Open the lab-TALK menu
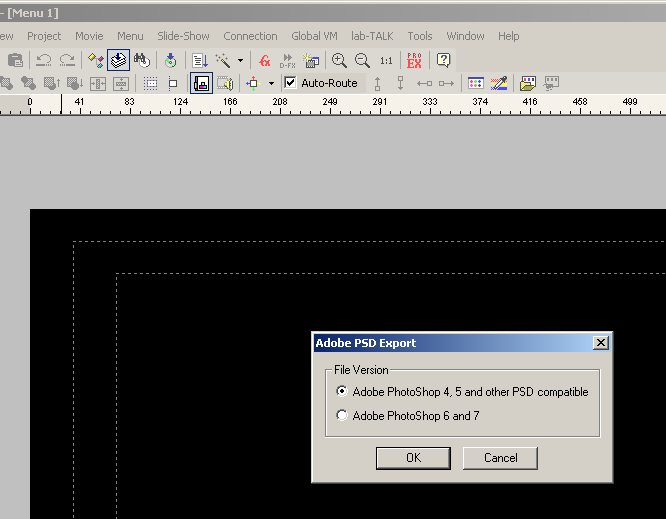666x519 pixels. [372, 36]
